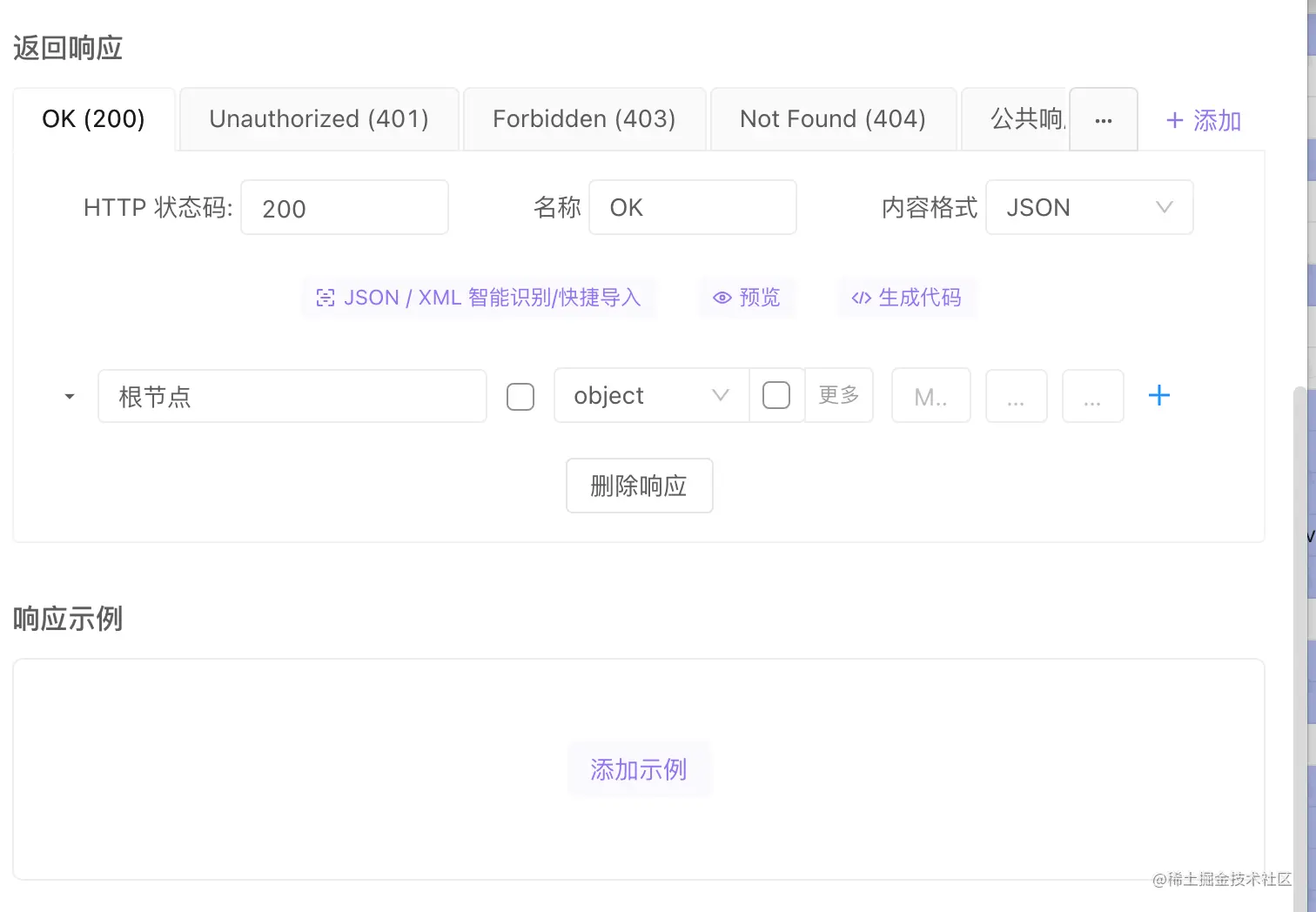Click the first ellipsis field after M..
This screenshot has width=1316, height=912.
1017,396
